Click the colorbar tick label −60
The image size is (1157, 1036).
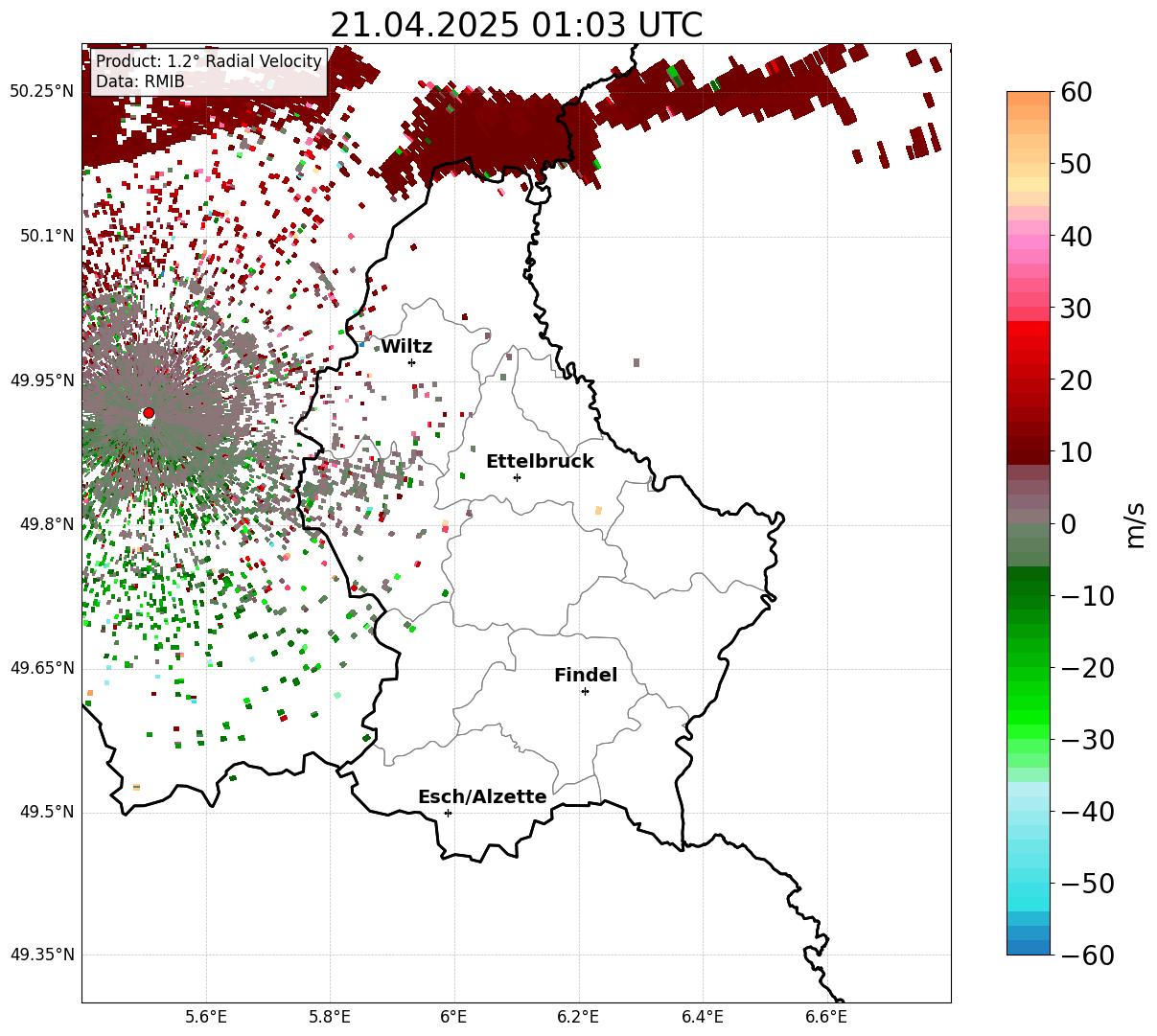[x=1087, y=955]
